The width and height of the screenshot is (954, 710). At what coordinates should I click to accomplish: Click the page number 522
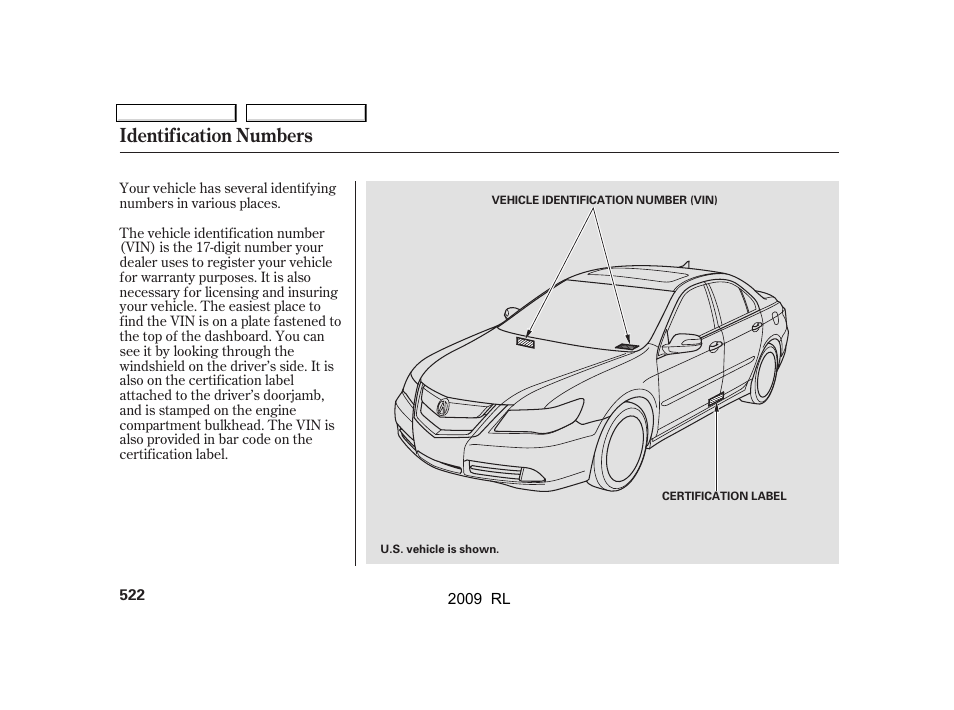(132, 595)
